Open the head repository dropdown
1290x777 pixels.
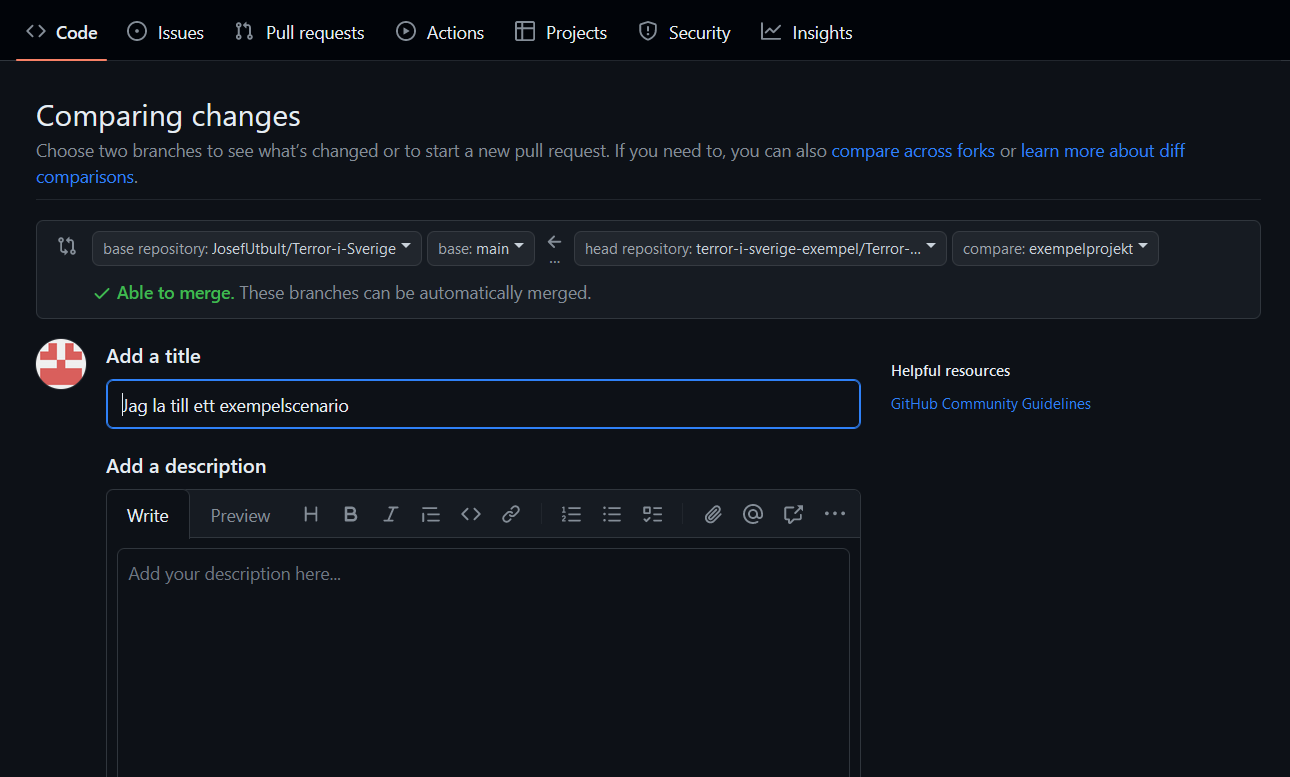[760, 248]
